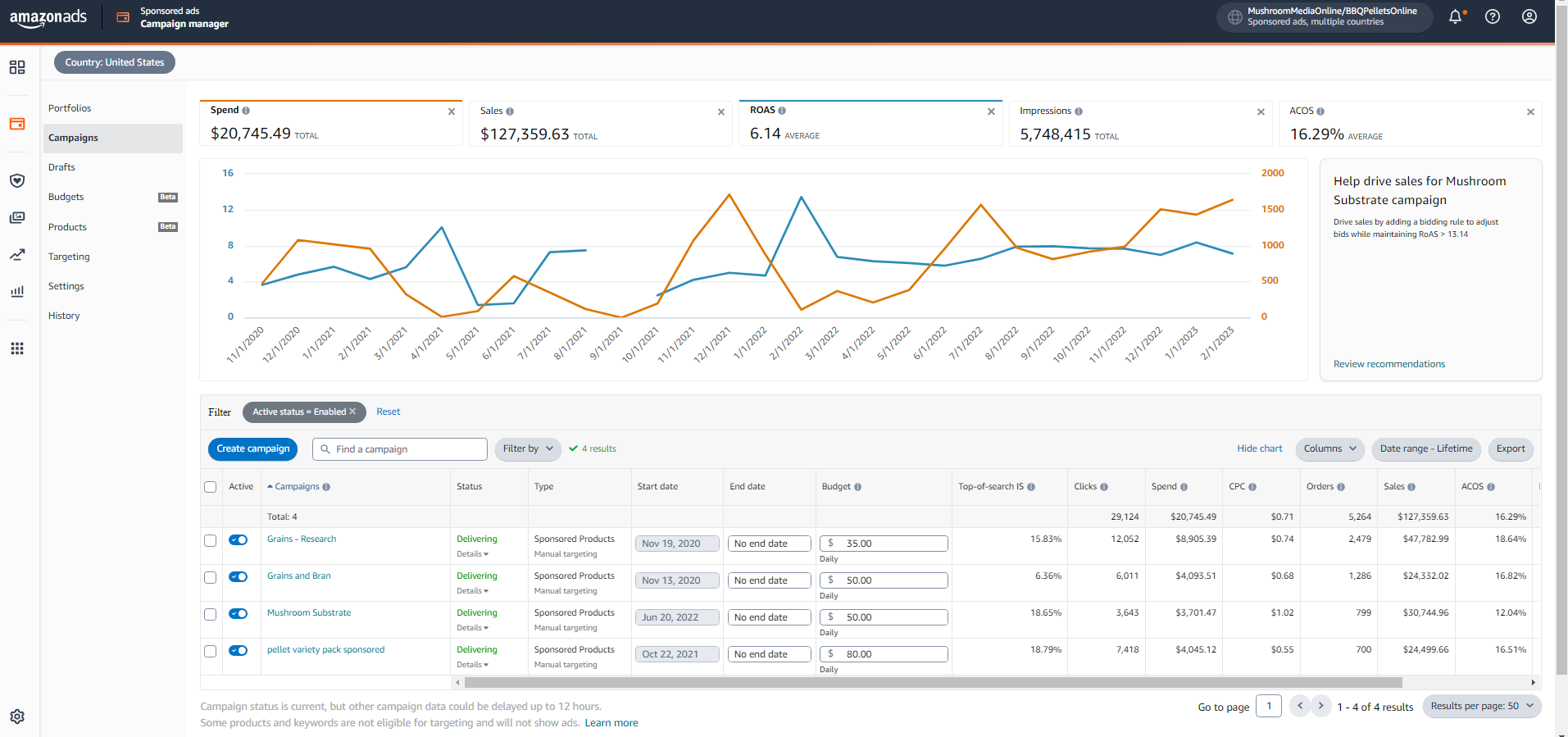
Task: Select the orange sponsored ads card icon
Action: (17, 124)
